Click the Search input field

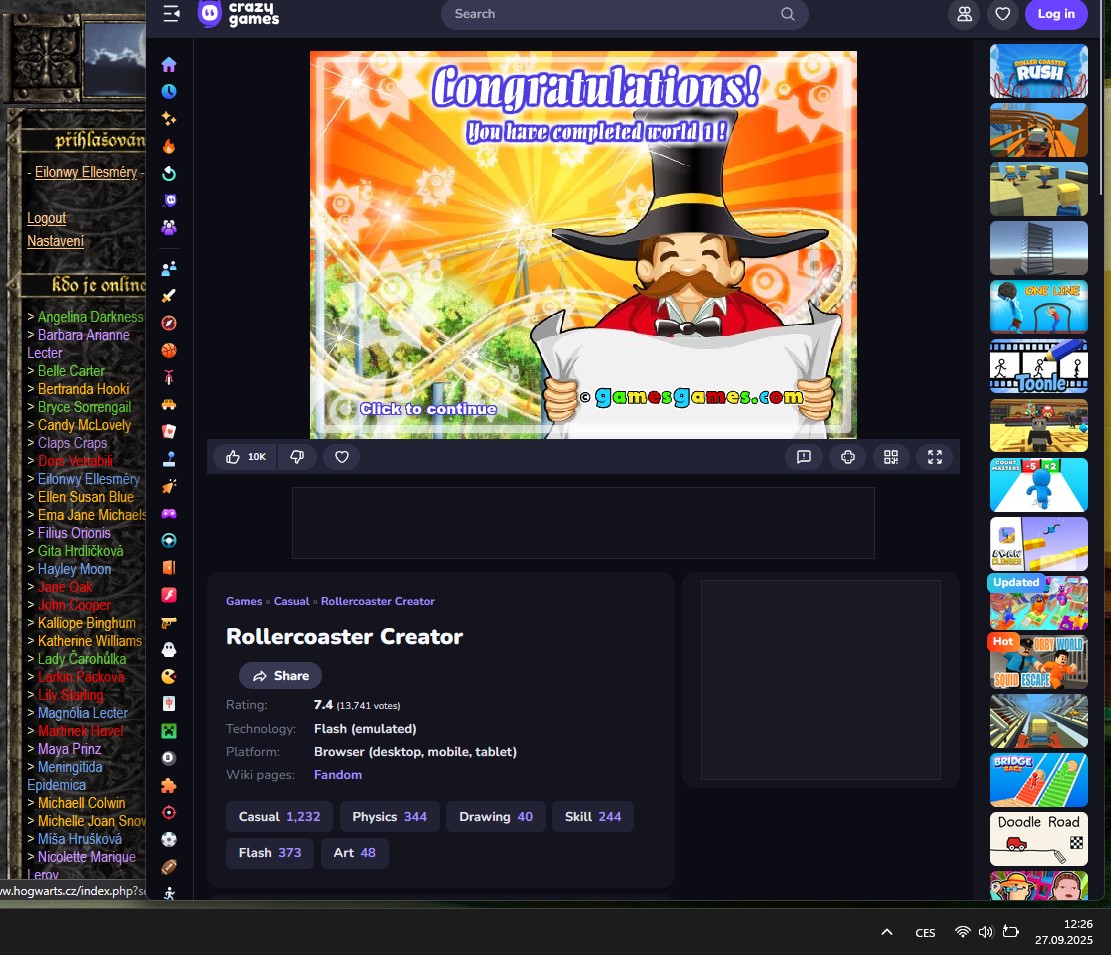tap(610, 14)
